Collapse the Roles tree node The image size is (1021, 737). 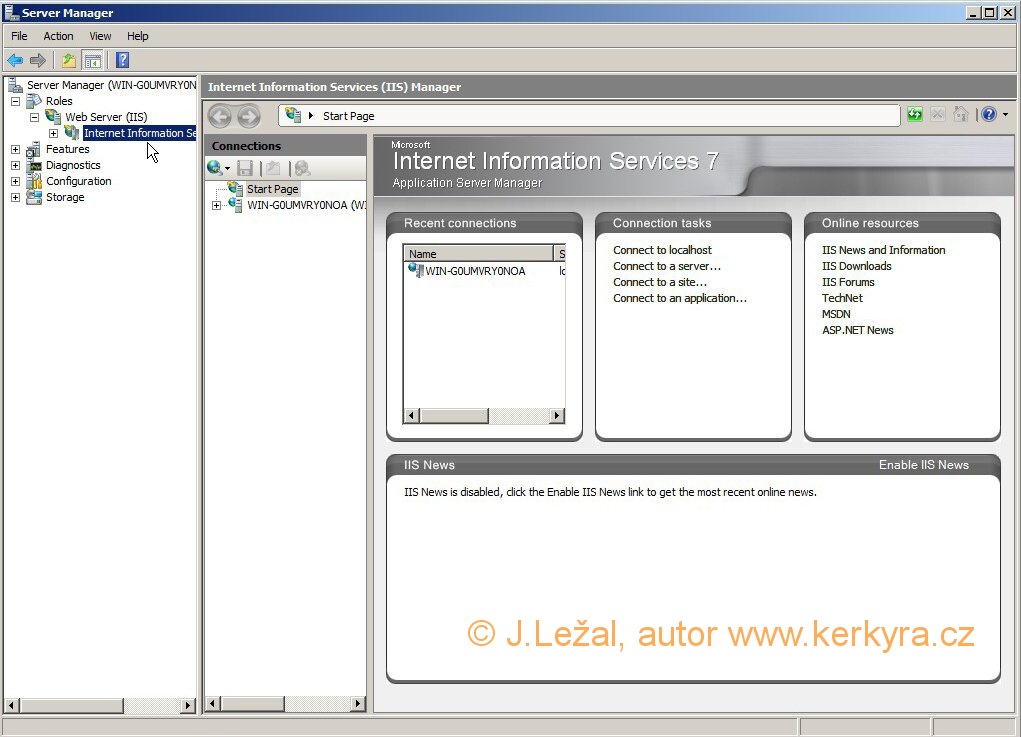coord(15,102)
